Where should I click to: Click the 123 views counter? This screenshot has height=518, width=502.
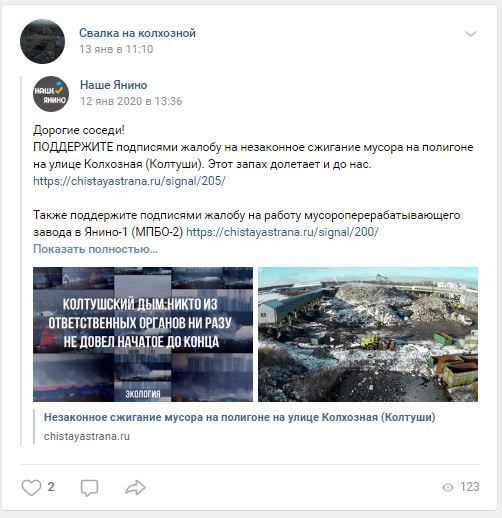pos(470,487)
